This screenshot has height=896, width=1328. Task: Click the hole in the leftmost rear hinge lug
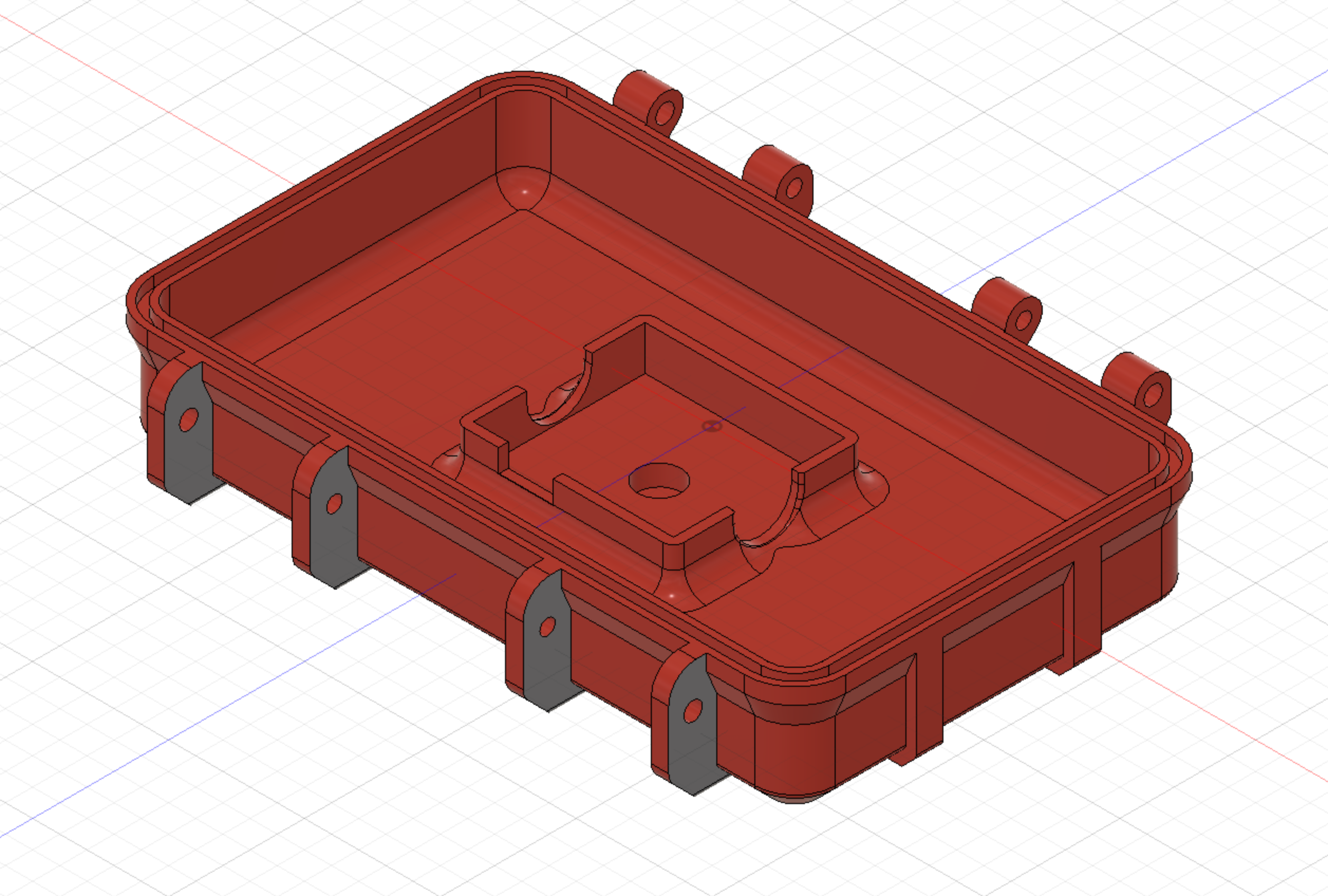[665, 114]
